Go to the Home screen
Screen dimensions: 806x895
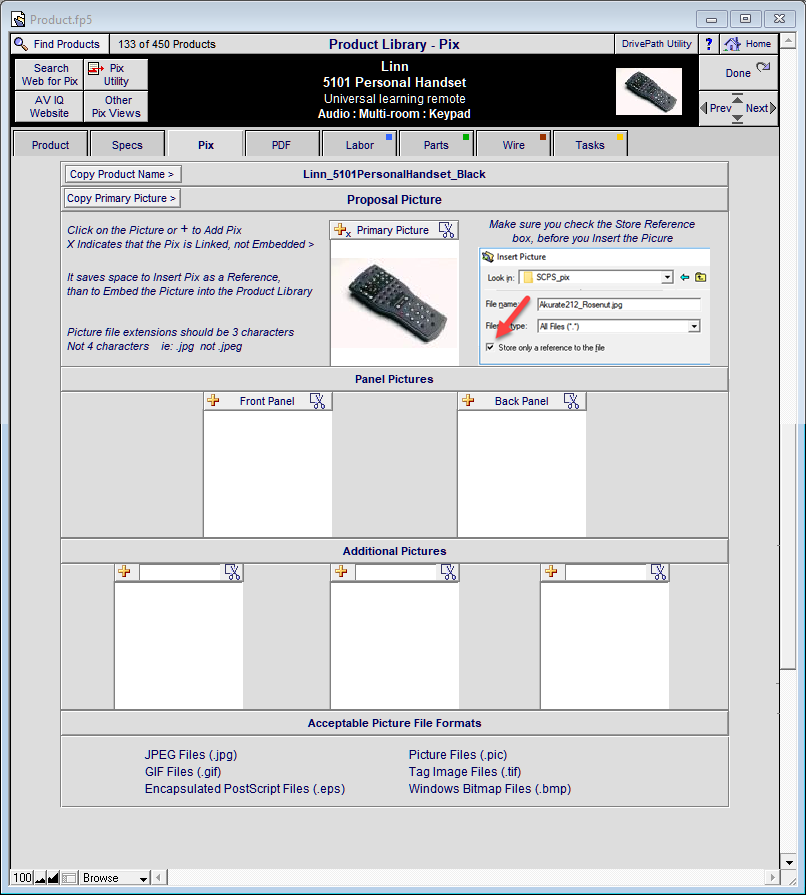(x=748, y=44)
